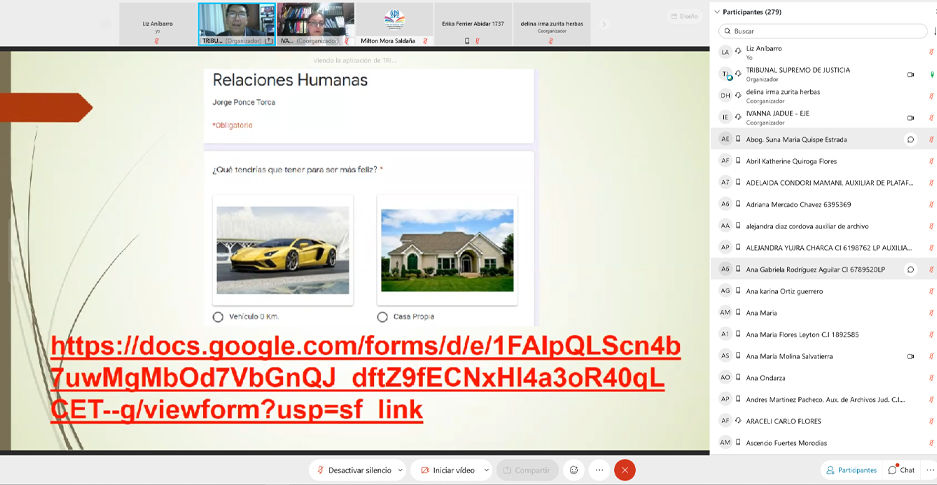Click the camera icon beside TRIBUNAL SUPREMO DE JUSTICIA
This screenshot has height=485, width=937.
(910, 75)
